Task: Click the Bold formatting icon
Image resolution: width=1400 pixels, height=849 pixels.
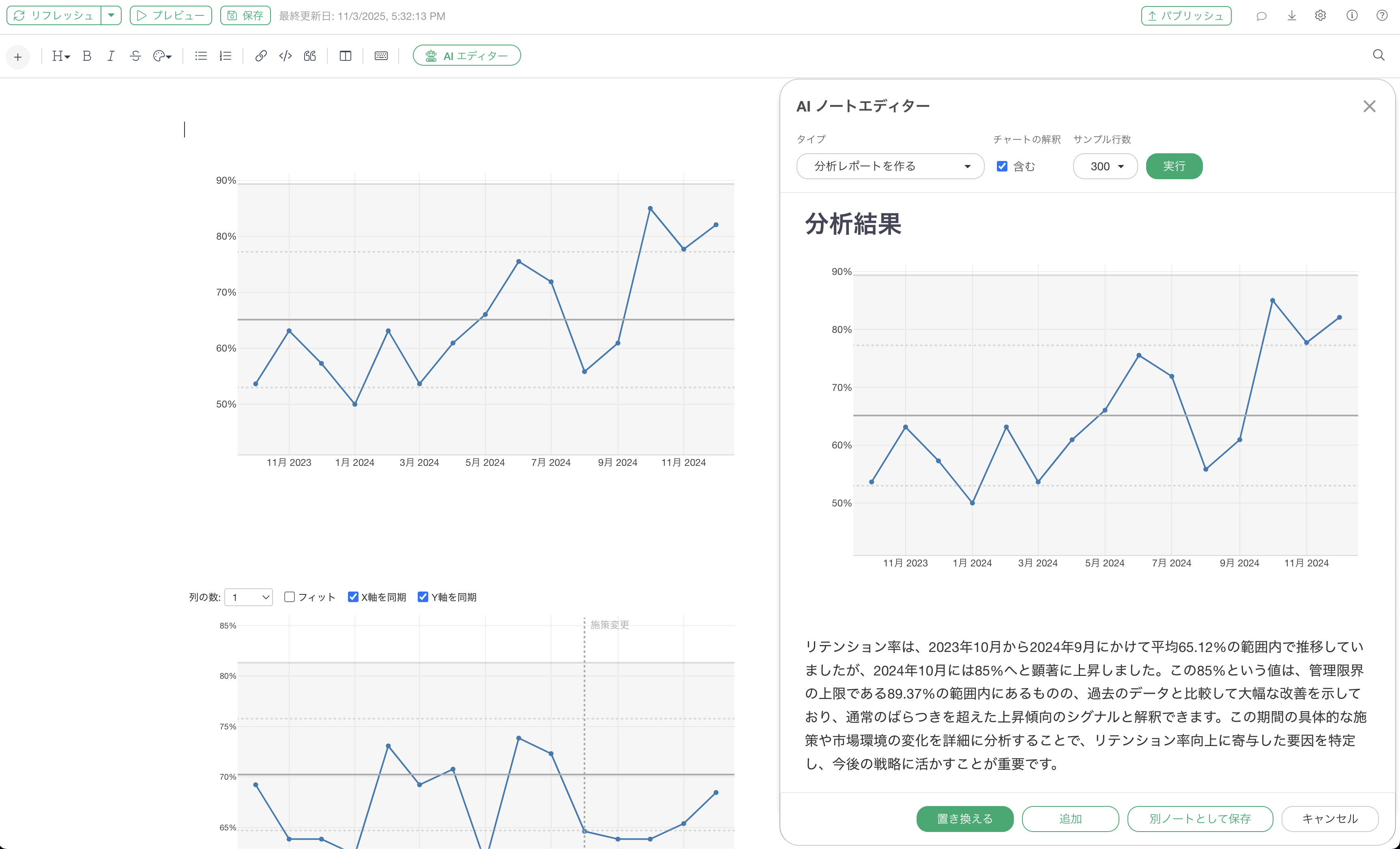Action: tap(87, 56)
